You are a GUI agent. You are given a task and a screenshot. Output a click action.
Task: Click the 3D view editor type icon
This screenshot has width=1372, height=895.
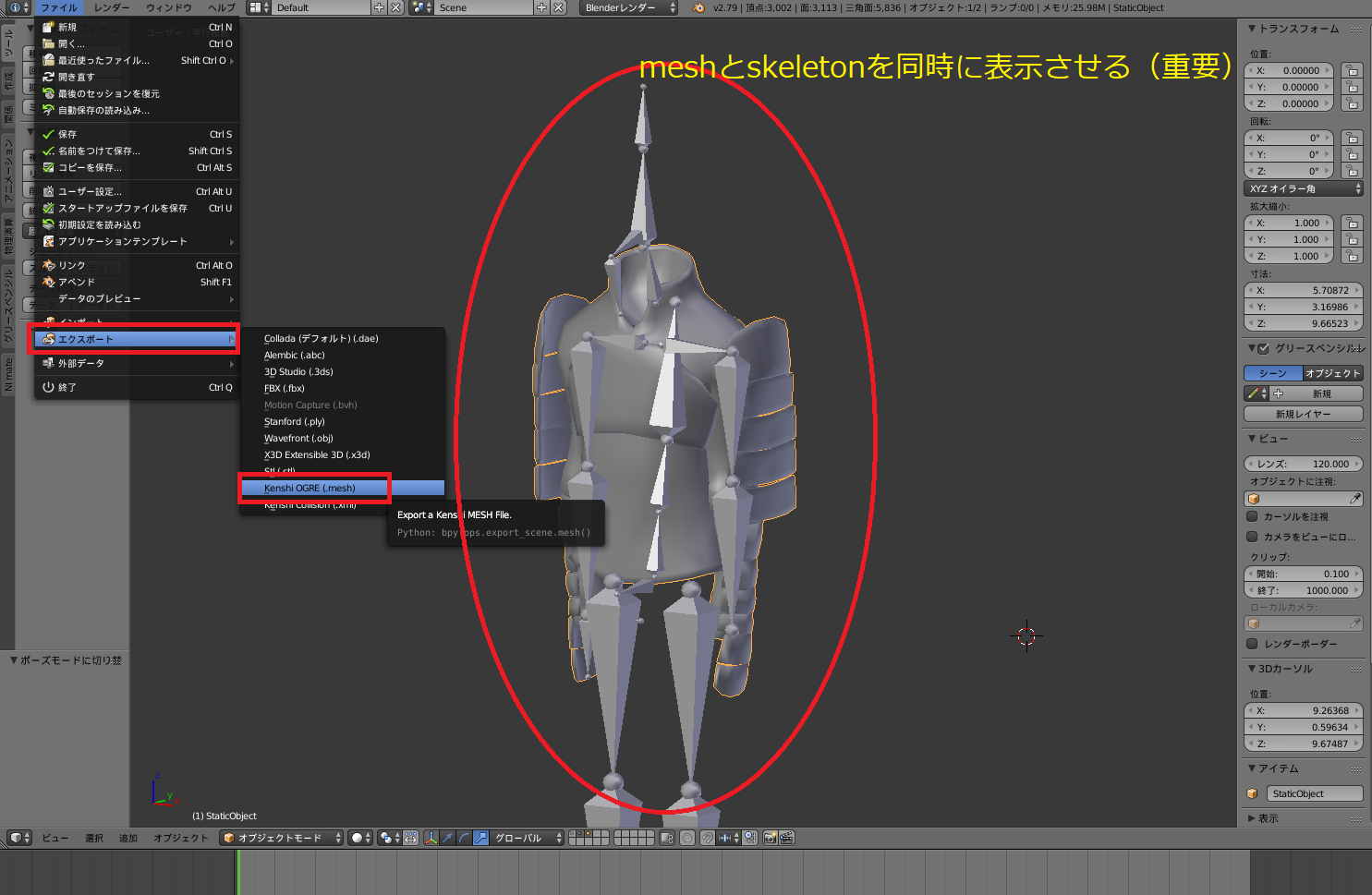click(19, 838)
